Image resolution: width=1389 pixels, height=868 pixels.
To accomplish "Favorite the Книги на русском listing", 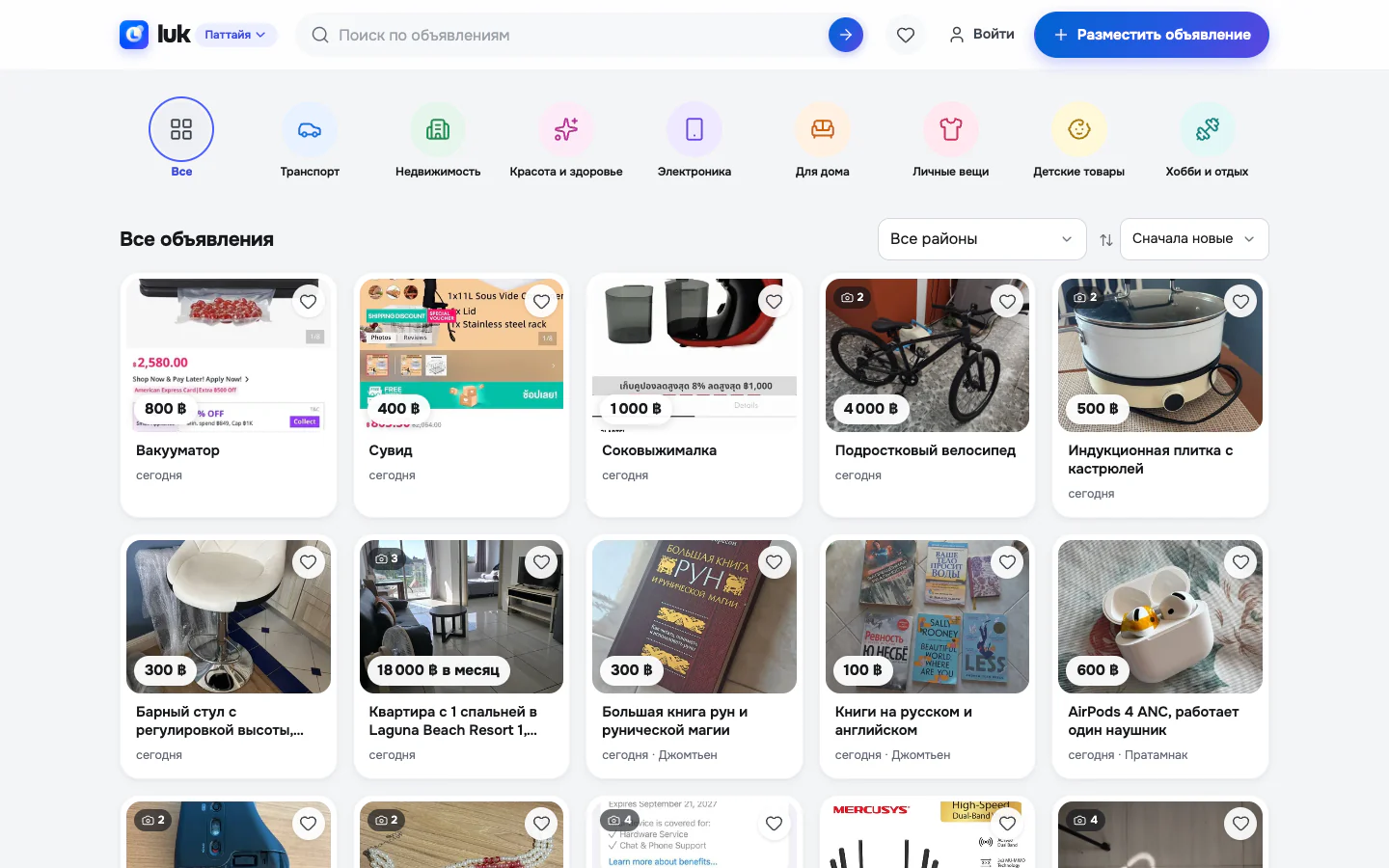I will coord(1007,562).
